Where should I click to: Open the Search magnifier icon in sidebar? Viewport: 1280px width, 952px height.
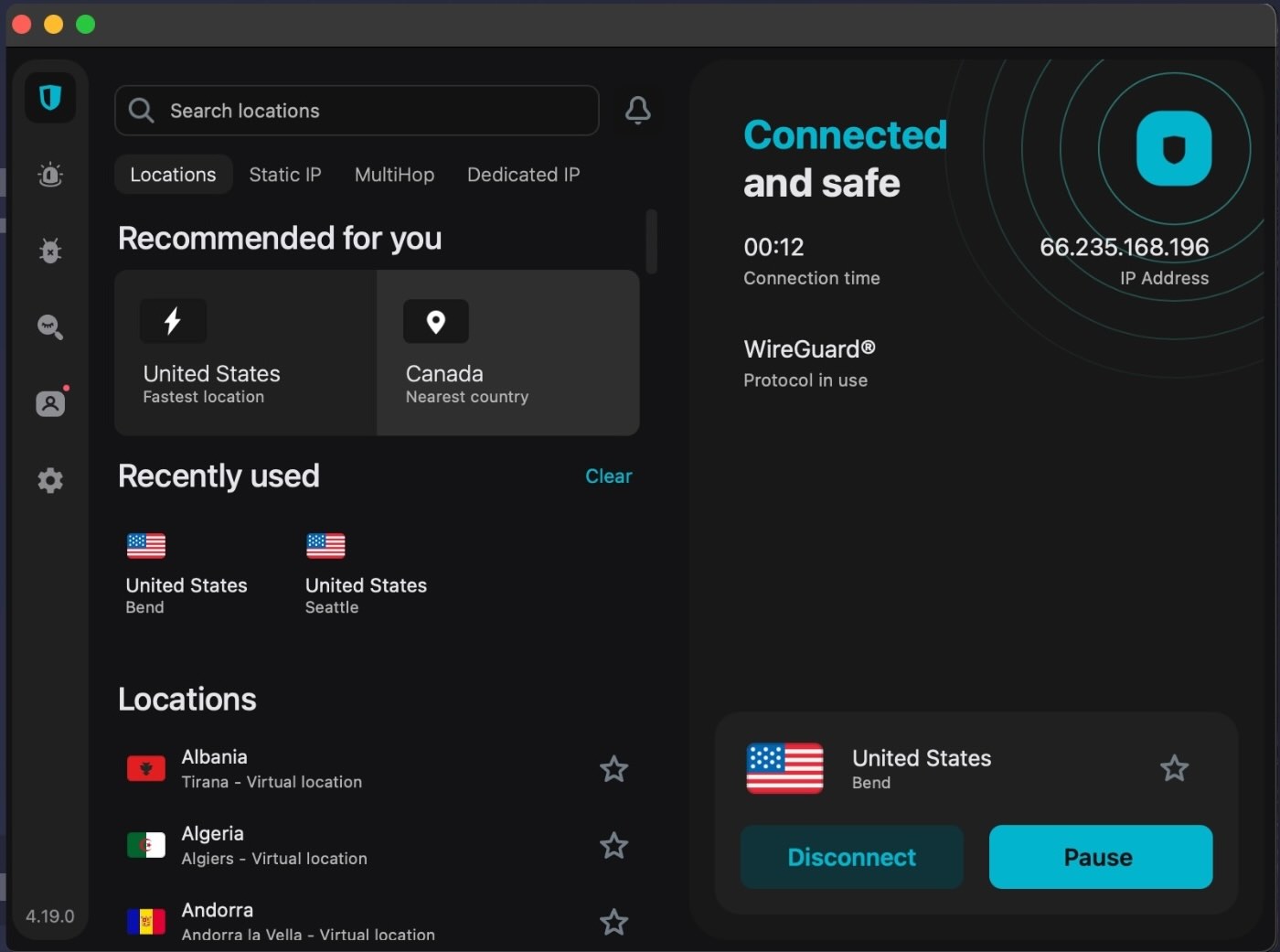pos(50,326)
